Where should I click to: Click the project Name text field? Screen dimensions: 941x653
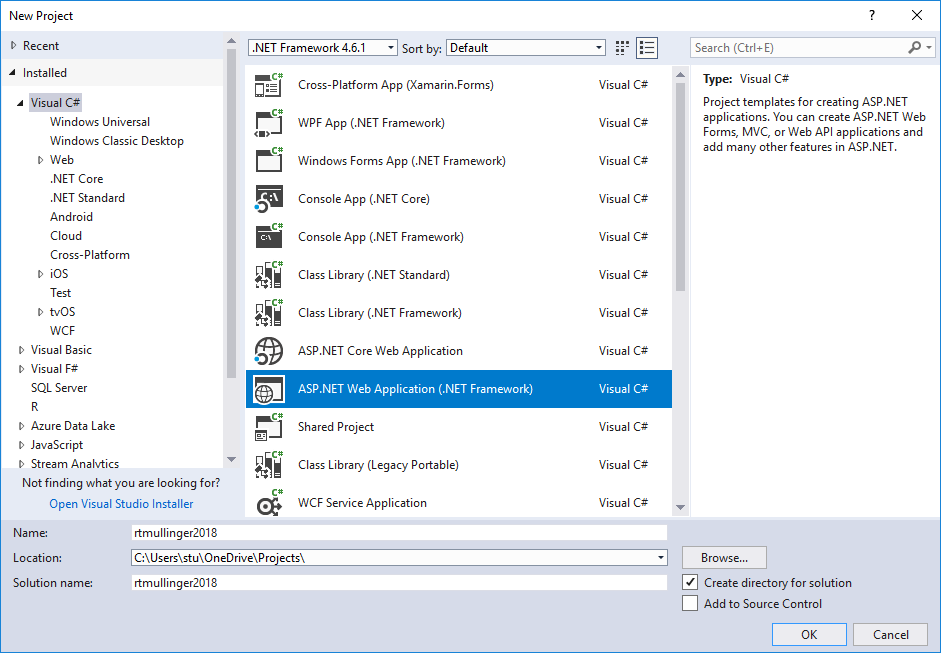[399, 532]
